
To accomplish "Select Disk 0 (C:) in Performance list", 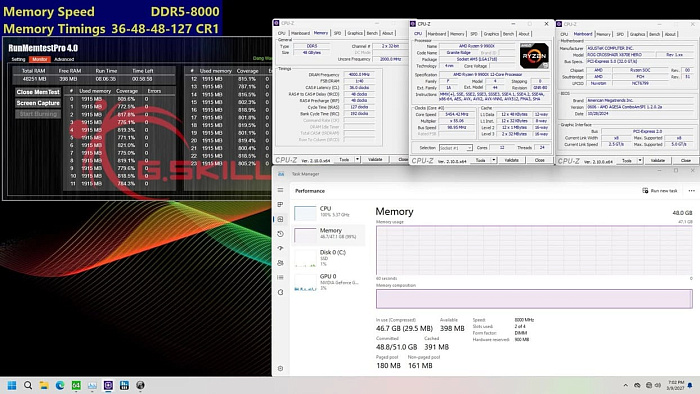I will [x=329, y=258].
